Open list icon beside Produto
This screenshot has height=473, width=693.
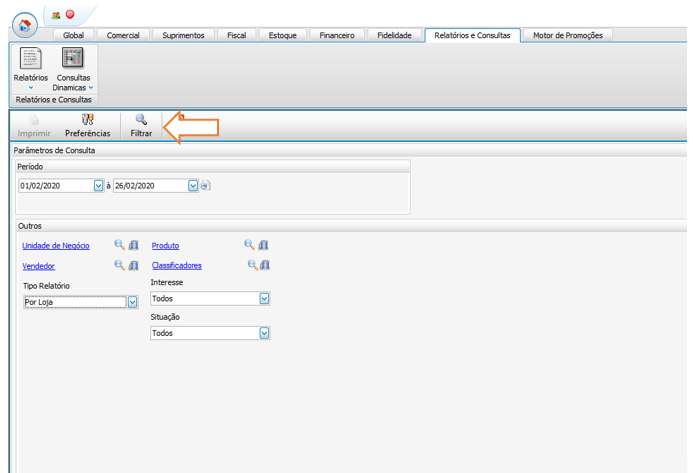(x=263, y=245)
